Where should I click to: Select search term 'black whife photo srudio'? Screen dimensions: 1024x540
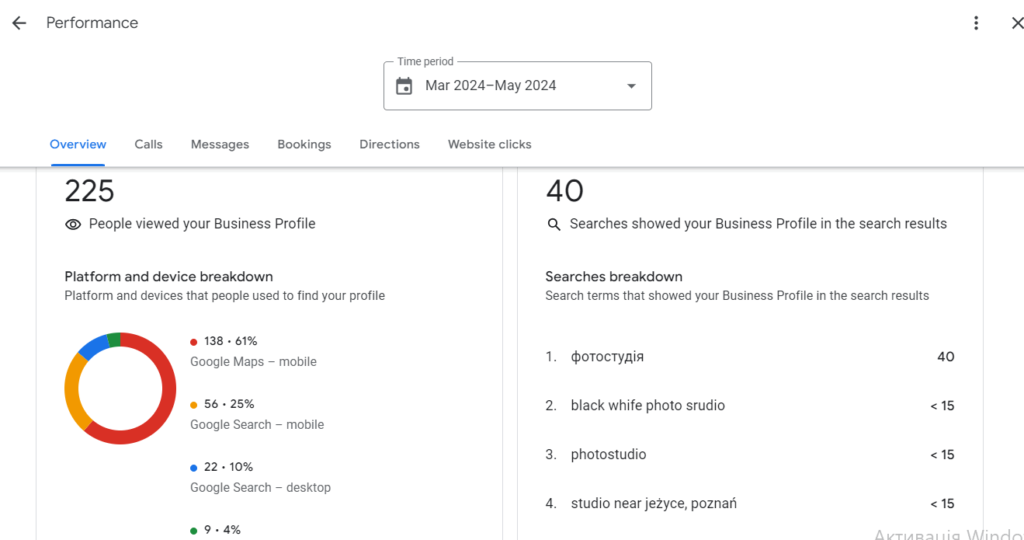(x=648, y=405)
